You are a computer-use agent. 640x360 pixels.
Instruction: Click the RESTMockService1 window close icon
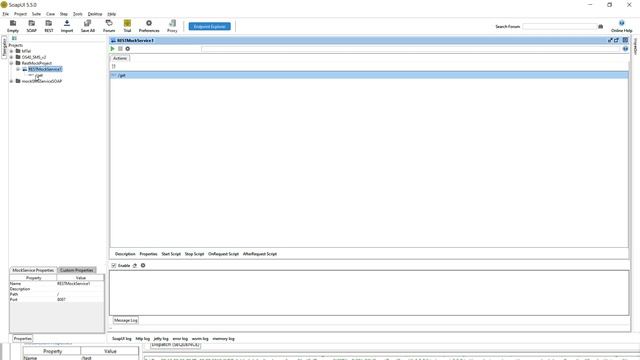pos(625,40)
